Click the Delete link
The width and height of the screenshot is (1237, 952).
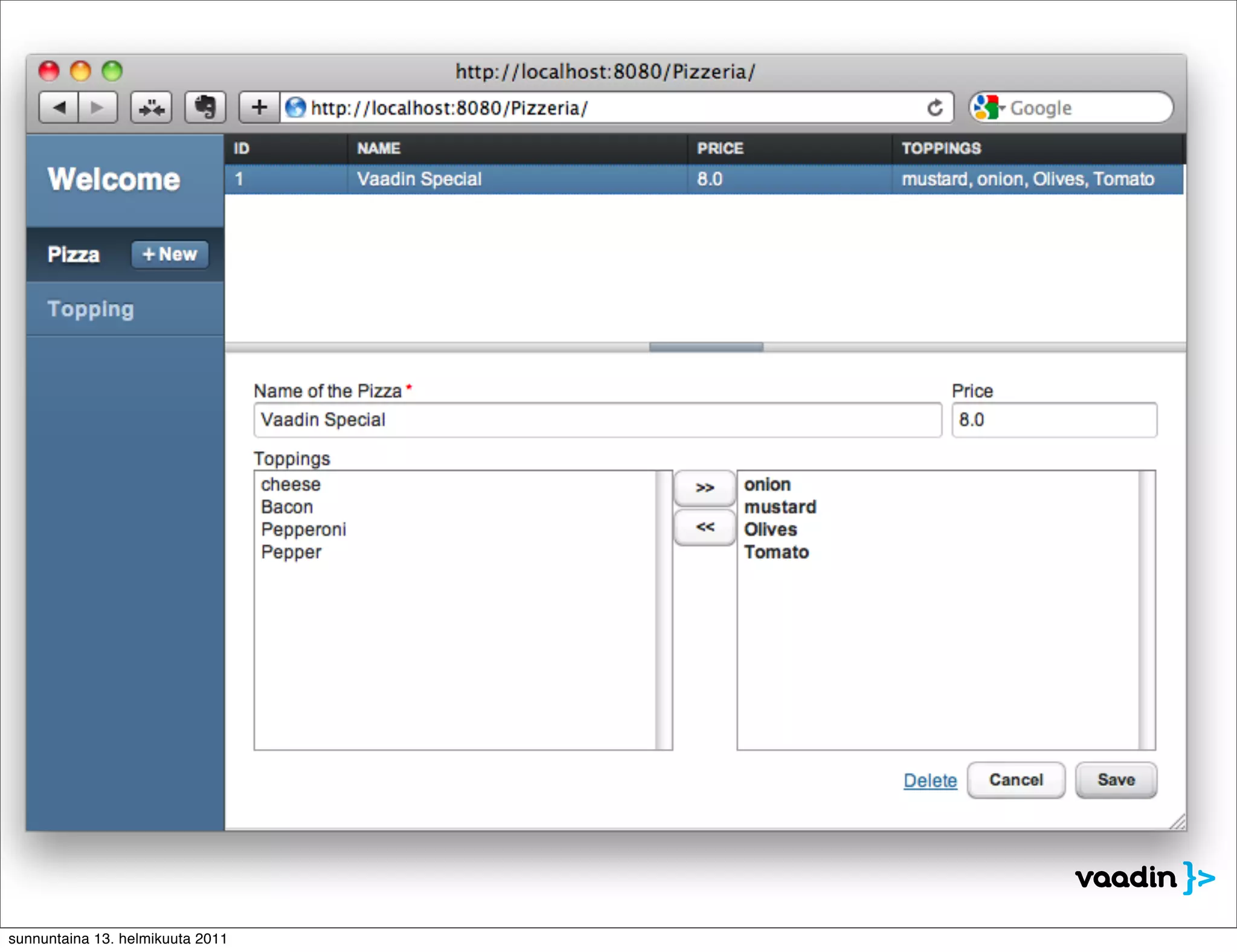[930, 780]
